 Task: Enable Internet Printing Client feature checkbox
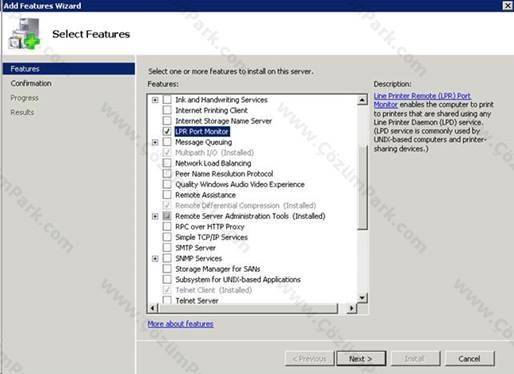(x=167, y=110)
